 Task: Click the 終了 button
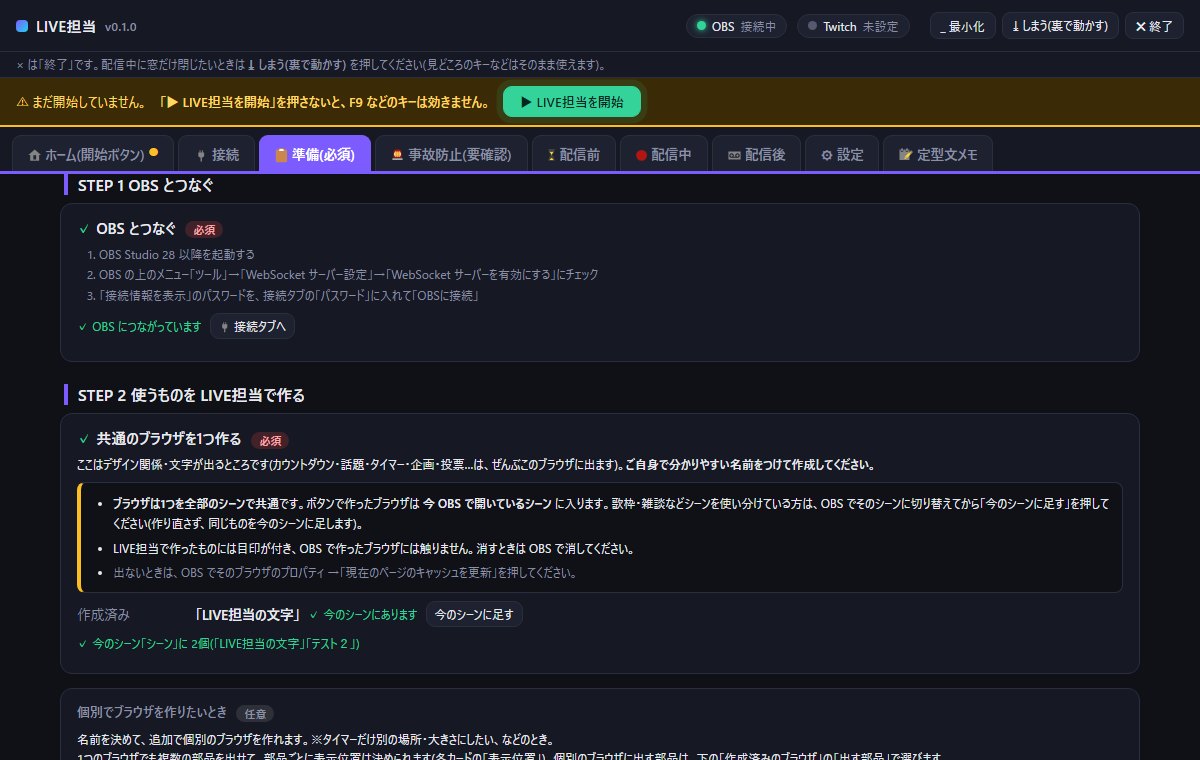coord(1154,26)
